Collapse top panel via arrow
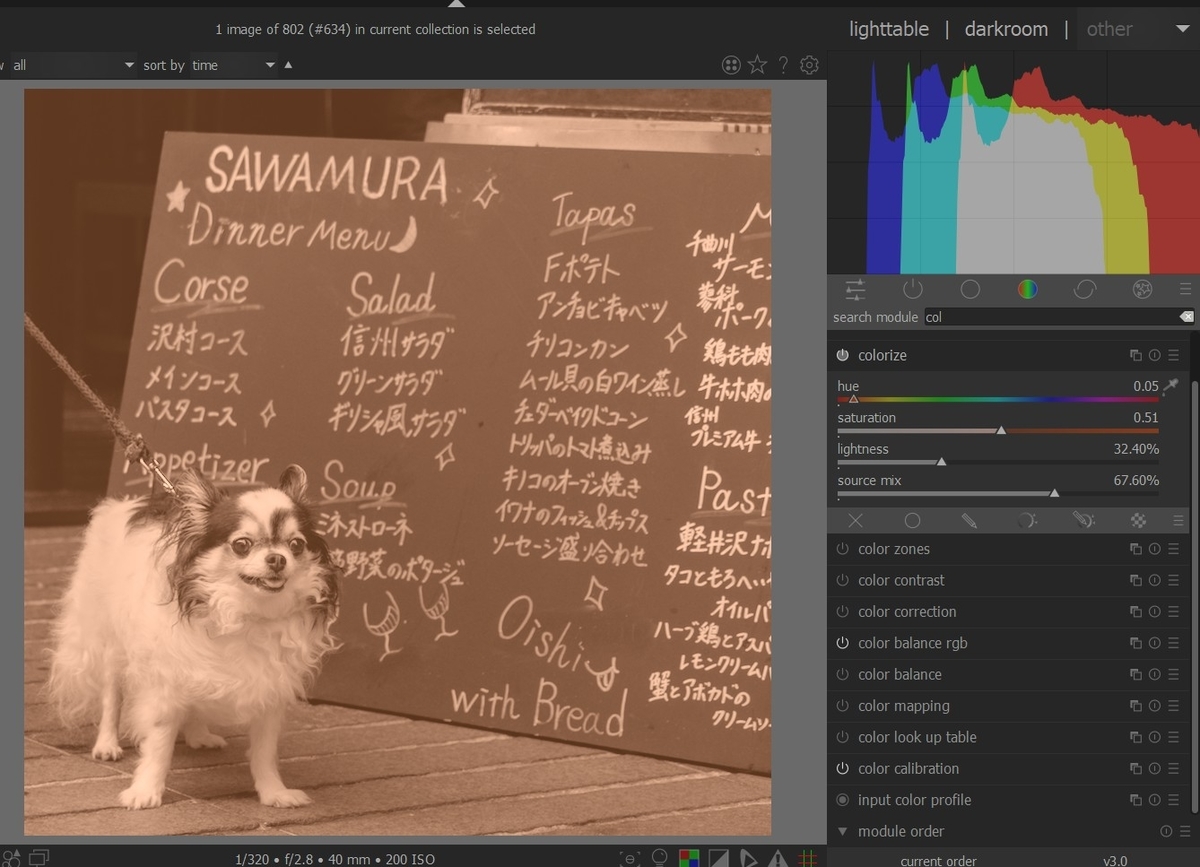The height and width of the screenshot is (867, 1200). click(x=456, y=4)
